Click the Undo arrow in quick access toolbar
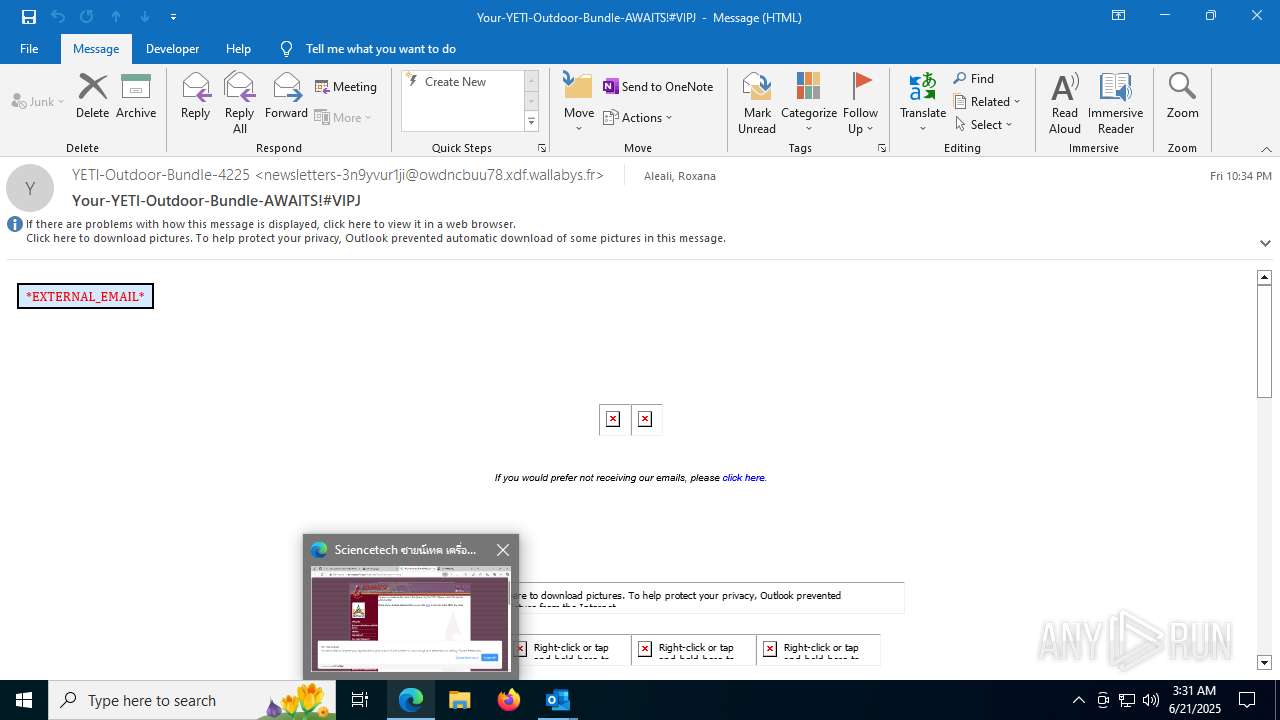1280x720 pixels. click(x=58, y=17)
